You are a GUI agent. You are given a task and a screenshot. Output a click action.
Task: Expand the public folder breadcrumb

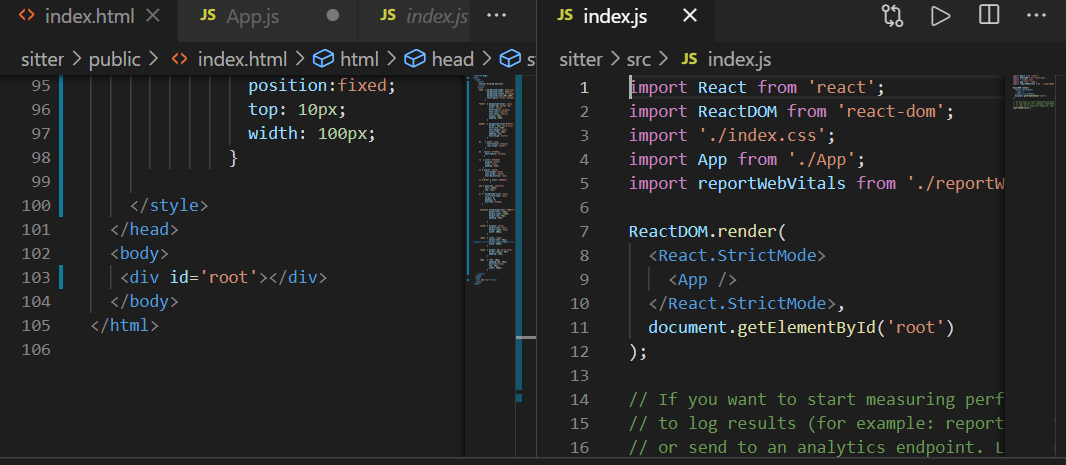coord(114,59)
